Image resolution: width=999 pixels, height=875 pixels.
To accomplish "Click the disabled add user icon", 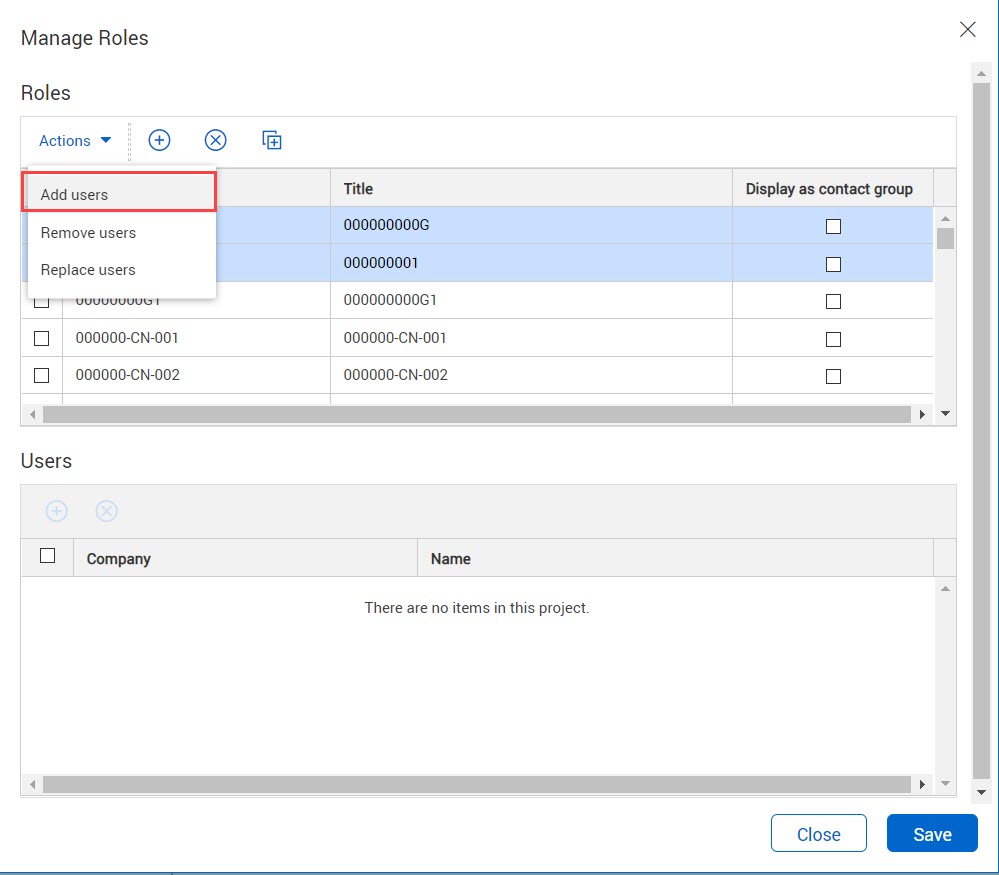I will coord(57,511).
